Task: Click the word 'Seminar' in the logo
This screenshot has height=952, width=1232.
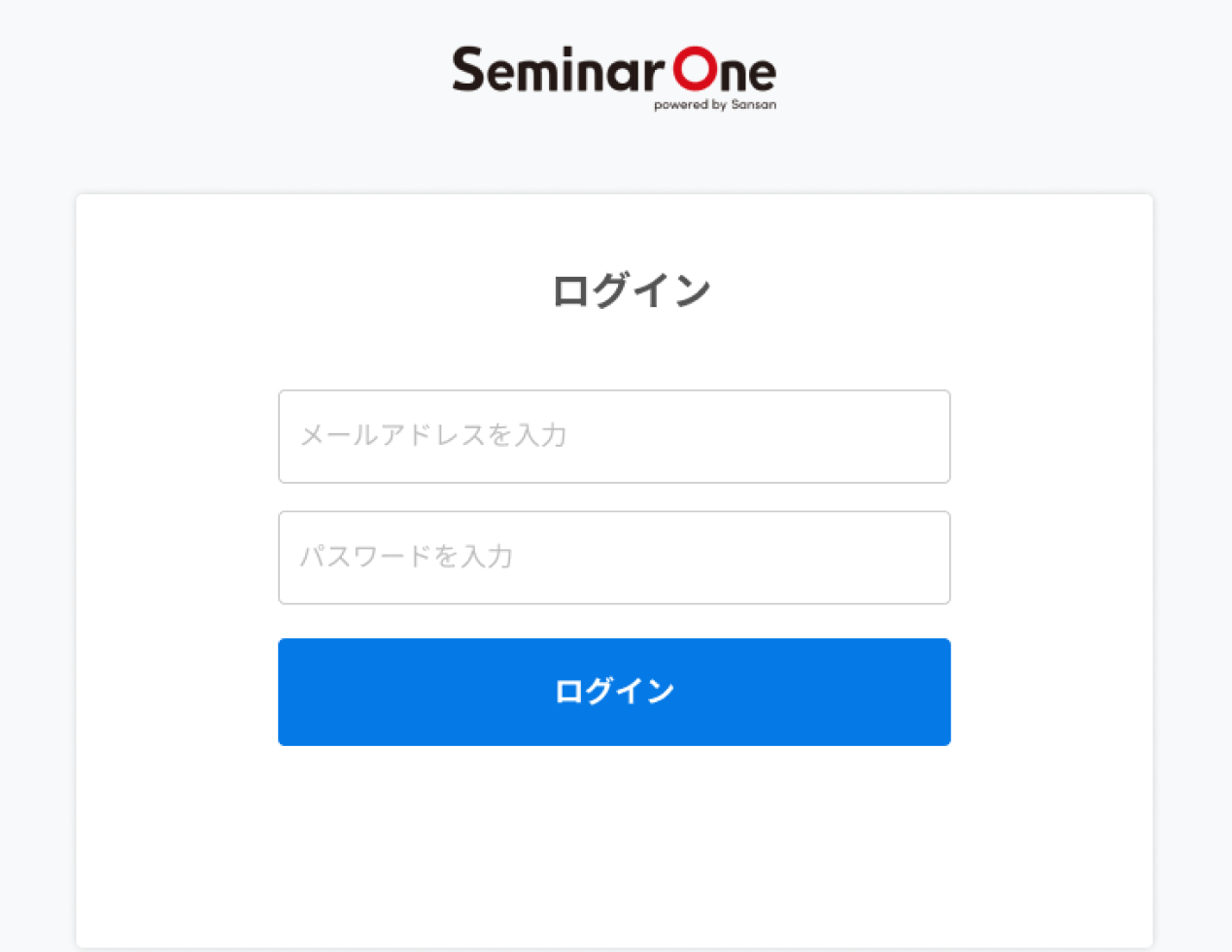Action: coord(558,70)
